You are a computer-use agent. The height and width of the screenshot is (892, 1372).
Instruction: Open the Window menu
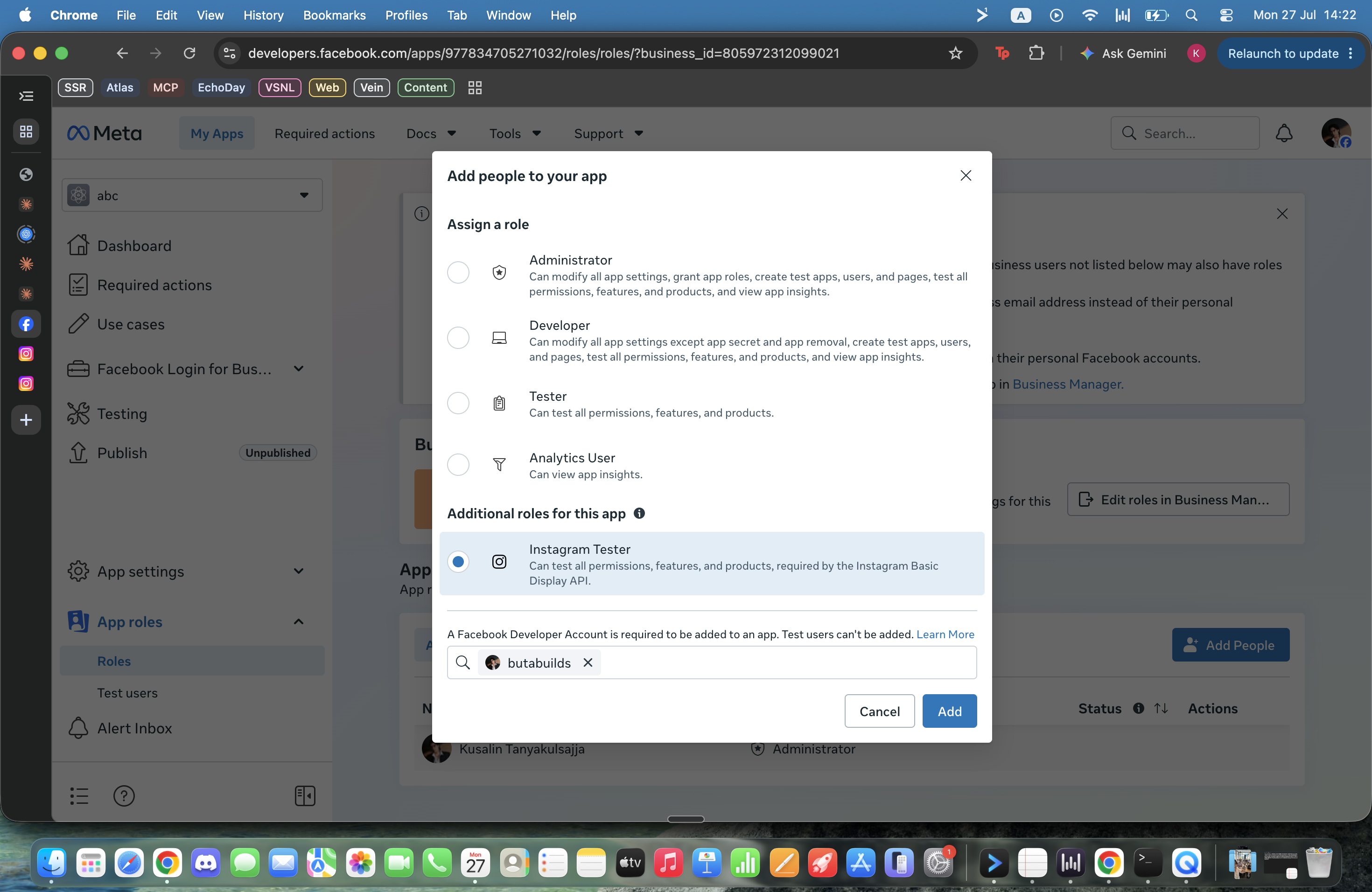(x=508, y=15)
